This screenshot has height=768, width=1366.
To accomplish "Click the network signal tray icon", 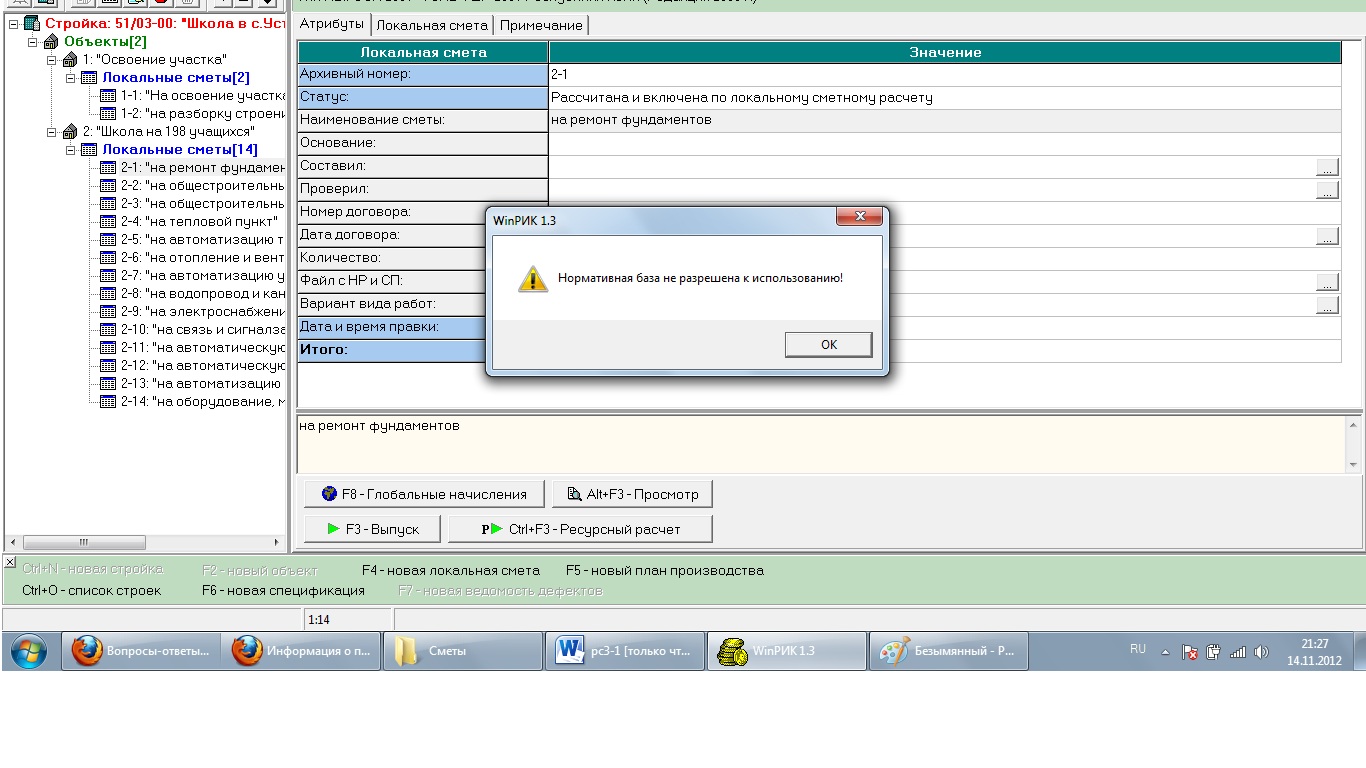I will [x=1238, y=652].
